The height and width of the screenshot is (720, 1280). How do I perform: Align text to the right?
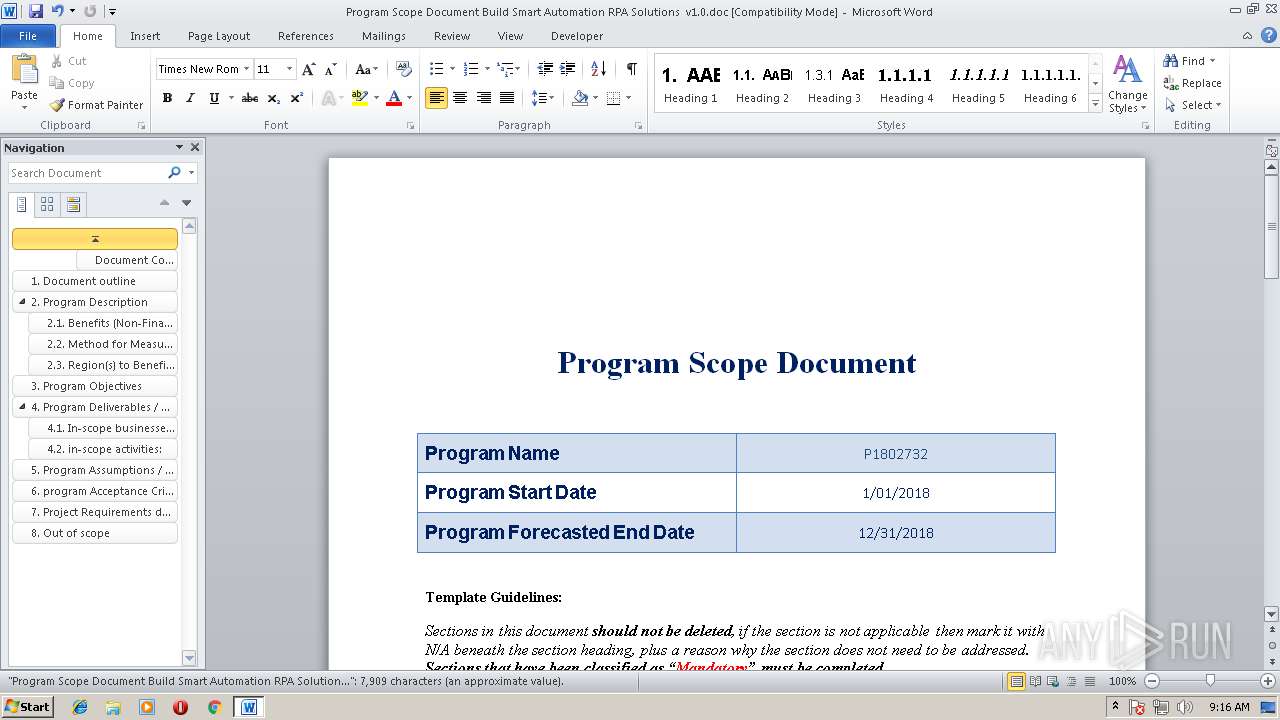(x=484, y=98)
